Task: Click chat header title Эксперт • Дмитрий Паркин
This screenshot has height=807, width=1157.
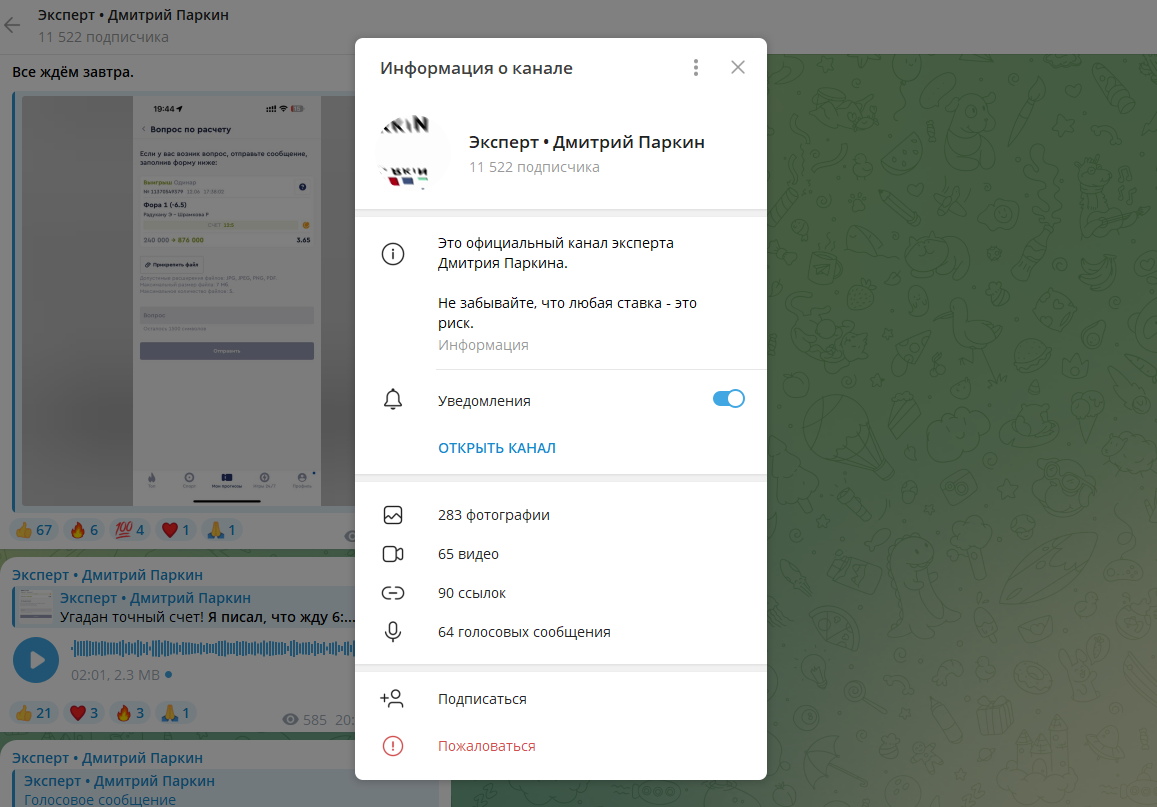Action: pos(133,15)
